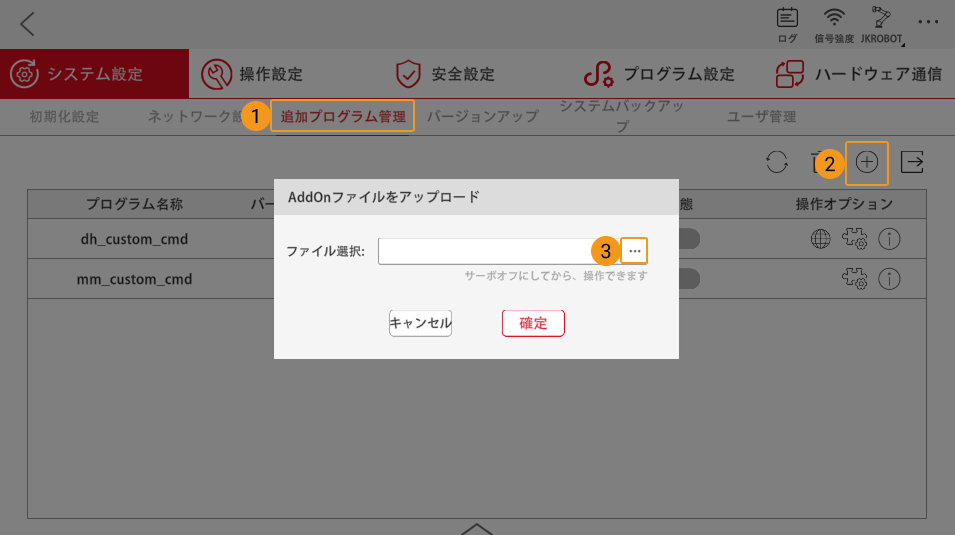Open the ログ log icon
This screenshot has height=538, width=955.
(x=787, y=25)
